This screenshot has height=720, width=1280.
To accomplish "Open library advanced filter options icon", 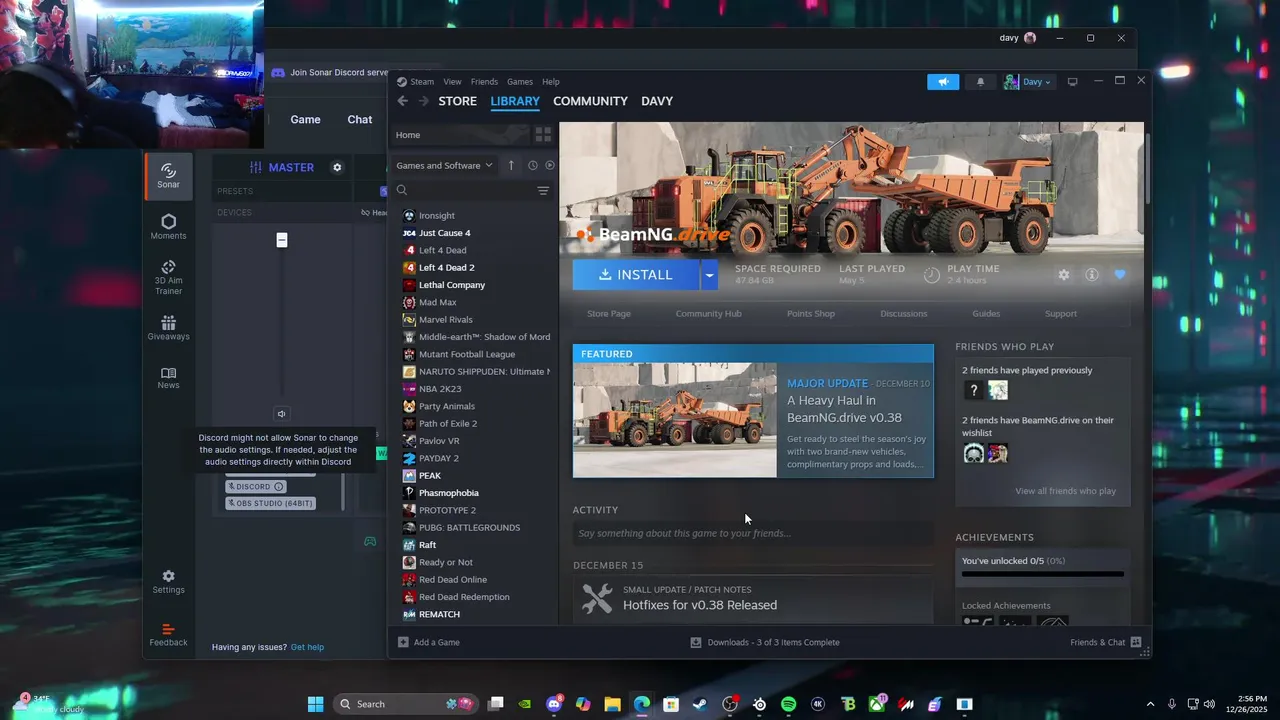I will pyautogui.click(x=543, y=190).
